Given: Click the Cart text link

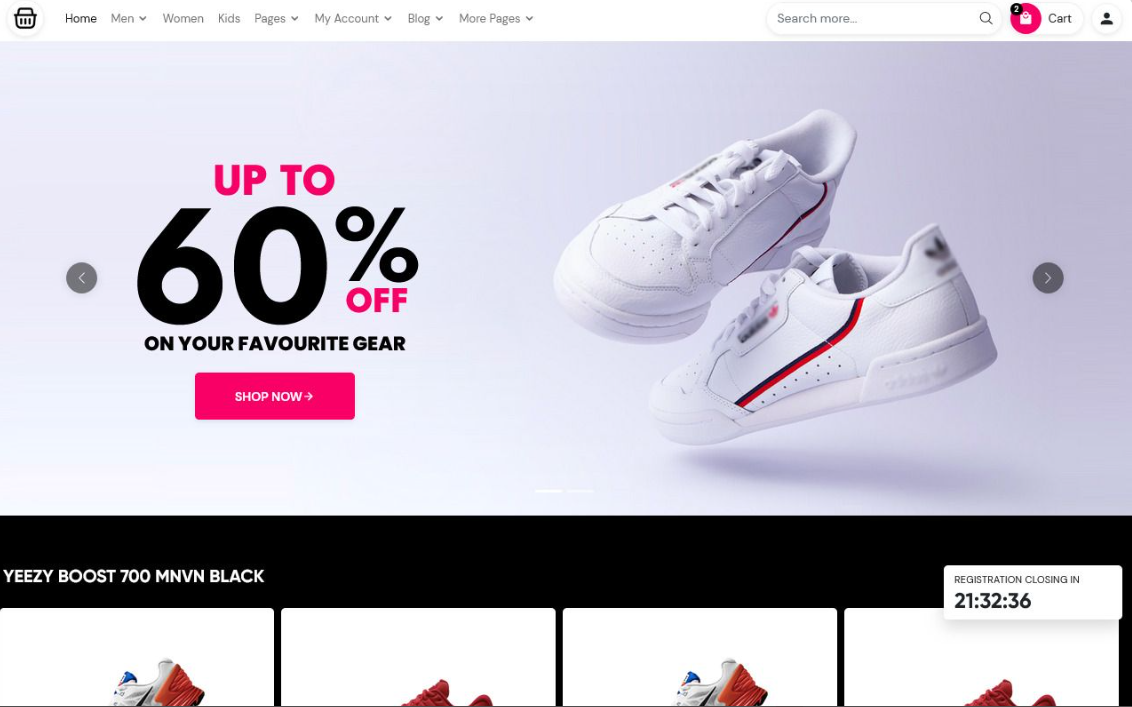Looking at the screenshot, I should click(1059, 19).
